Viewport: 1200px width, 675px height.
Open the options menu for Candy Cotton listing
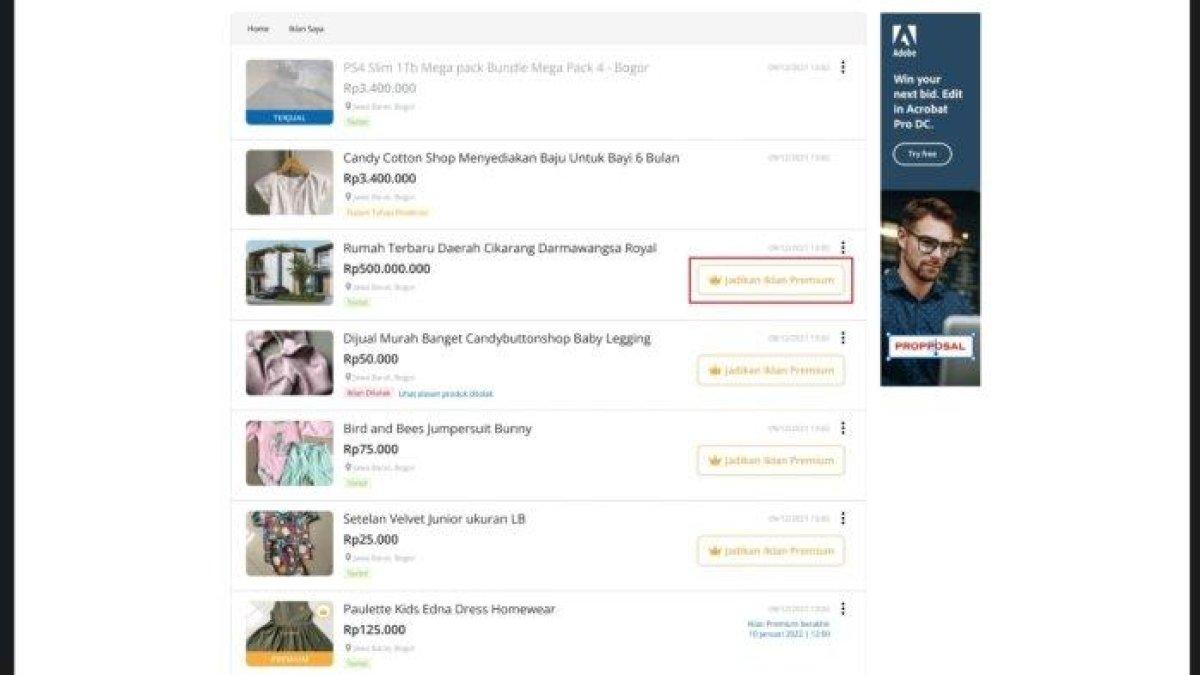pyautogui.click(x=845, y=155)
